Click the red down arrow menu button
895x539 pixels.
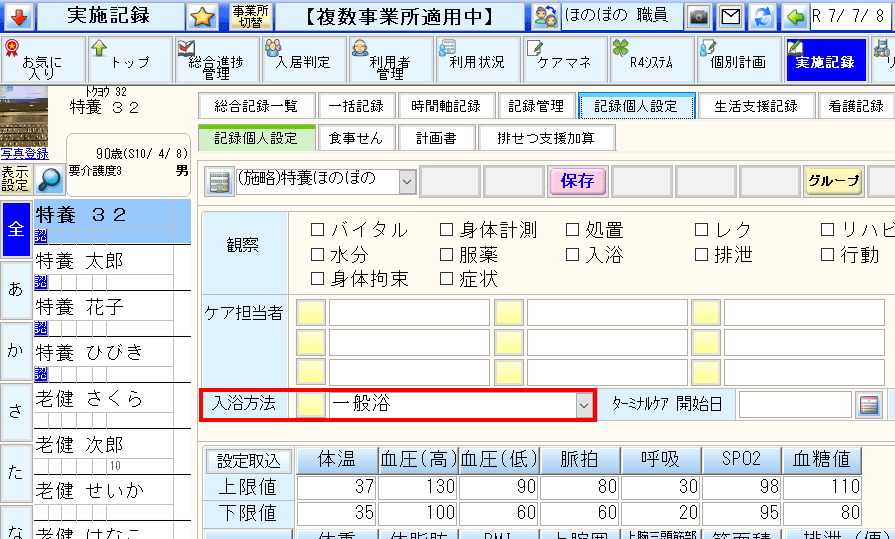[19, 16]
